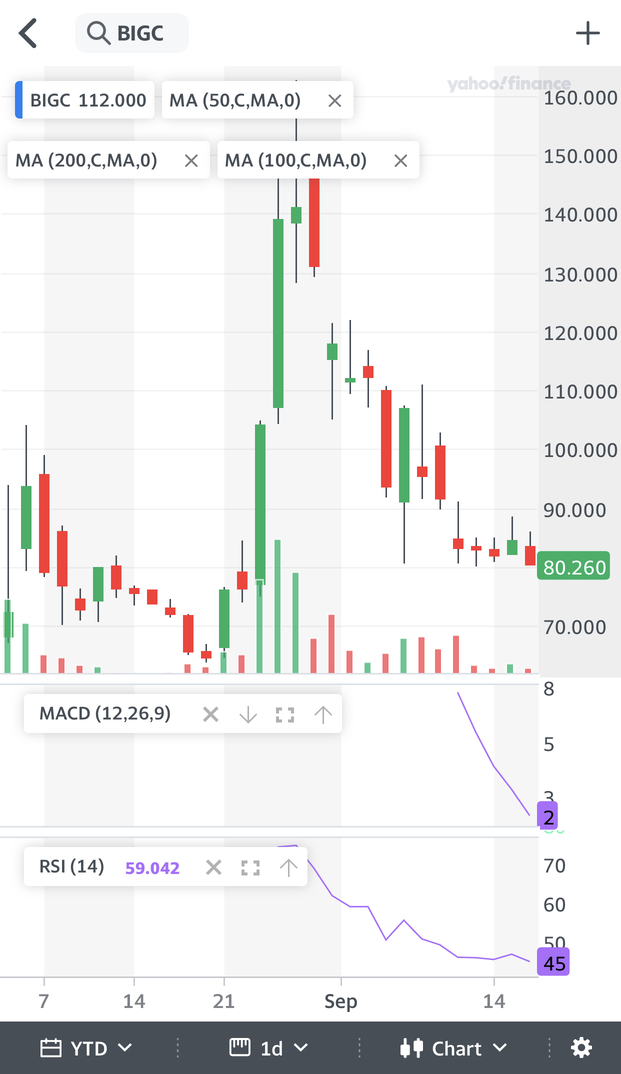The width and height of the screenshot is (621, 1074).
Task: Click the MACD (12,26,9) label
Action: tap(105, 714)
